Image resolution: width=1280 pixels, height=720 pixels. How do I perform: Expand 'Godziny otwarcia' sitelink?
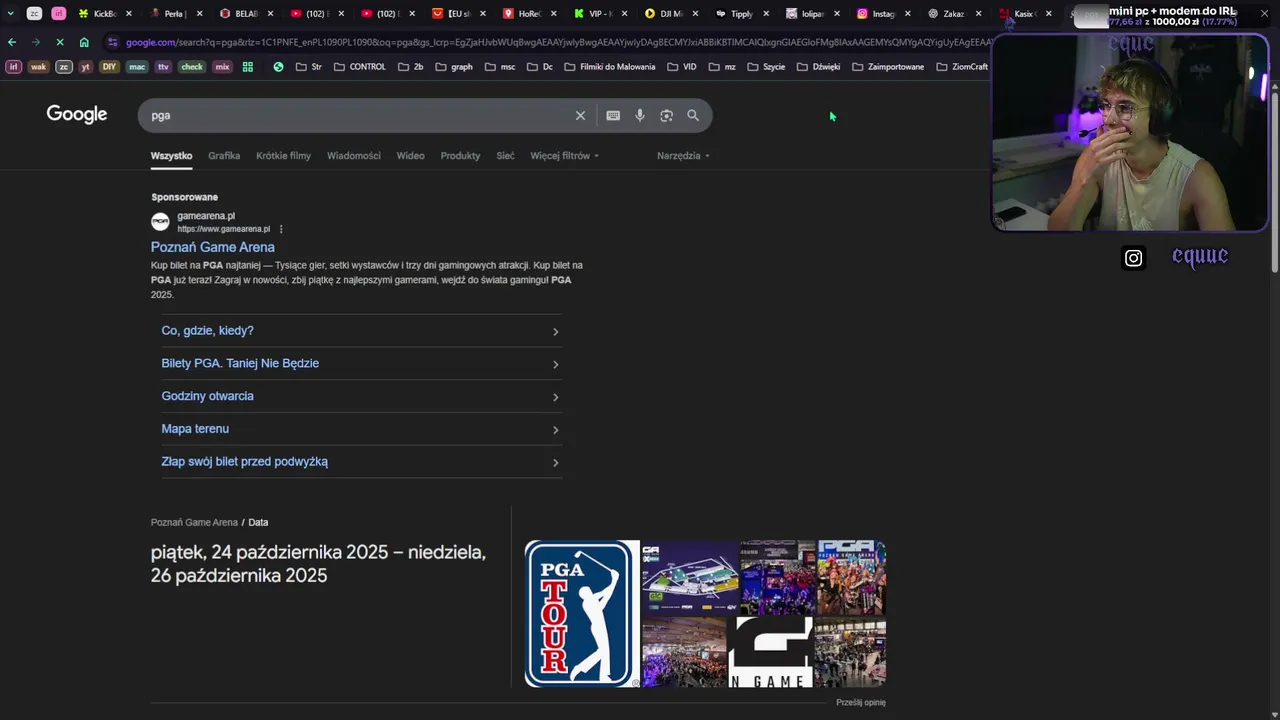click(361, 396)
